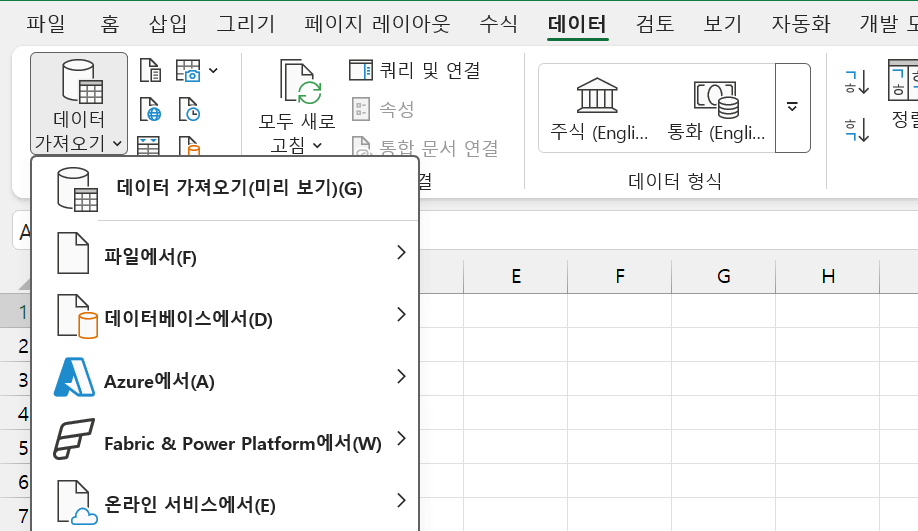This screenshot has height=531, width=918.
Task: Open Recent Sources clock-page icon
Action: 189,109
